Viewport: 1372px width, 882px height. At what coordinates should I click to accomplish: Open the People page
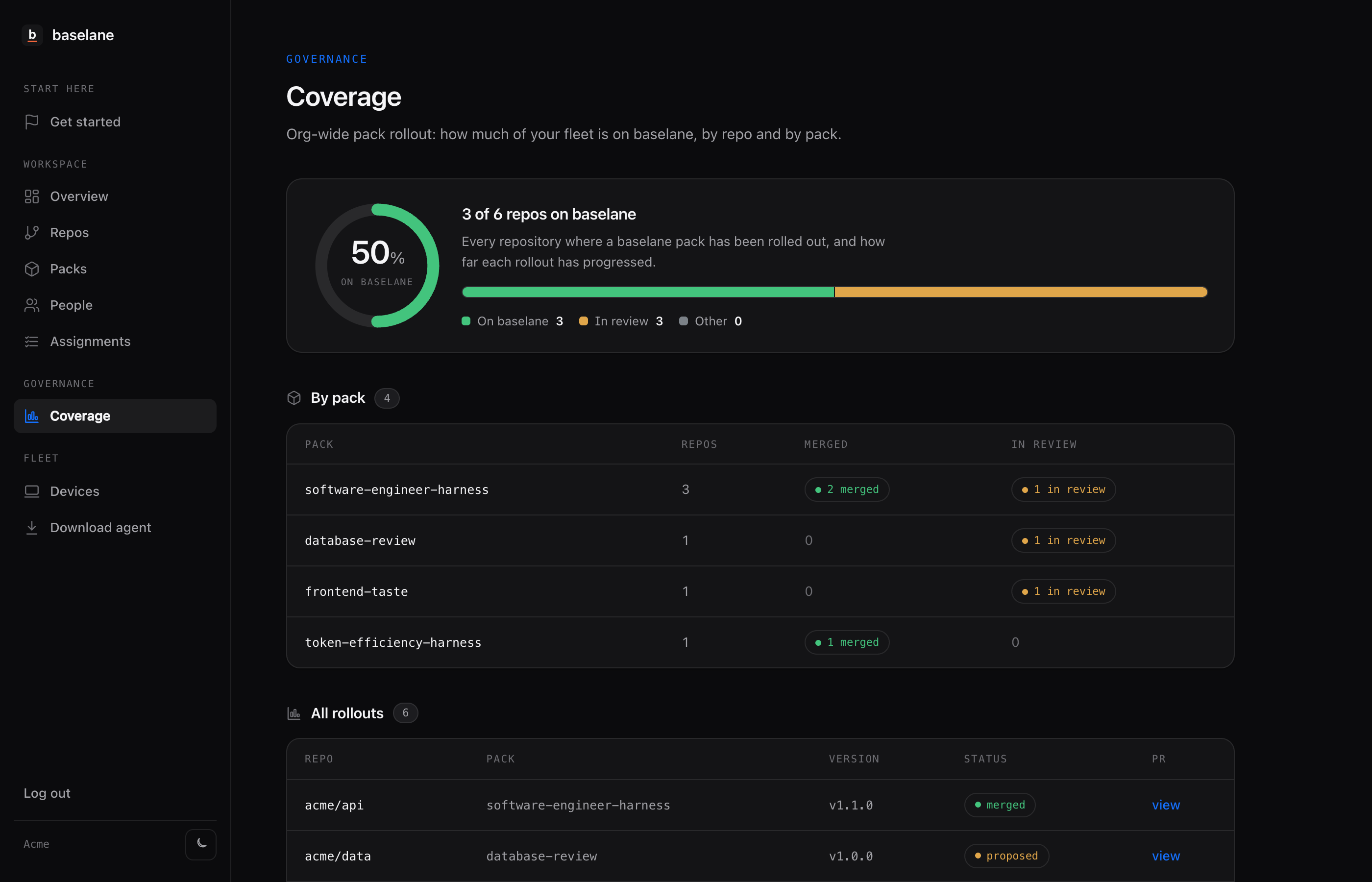click(x=115, y=305)
